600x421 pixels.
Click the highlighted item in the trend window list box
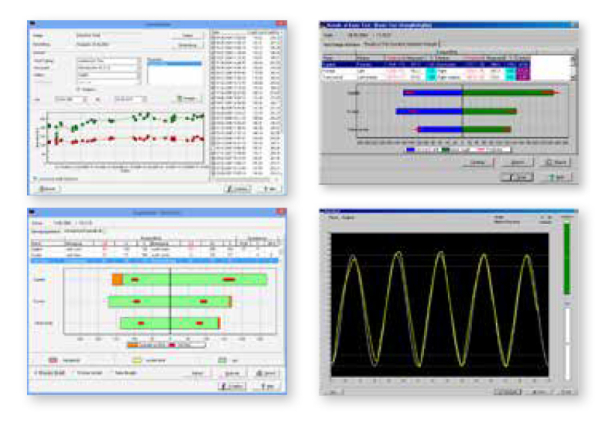[174, 64]
